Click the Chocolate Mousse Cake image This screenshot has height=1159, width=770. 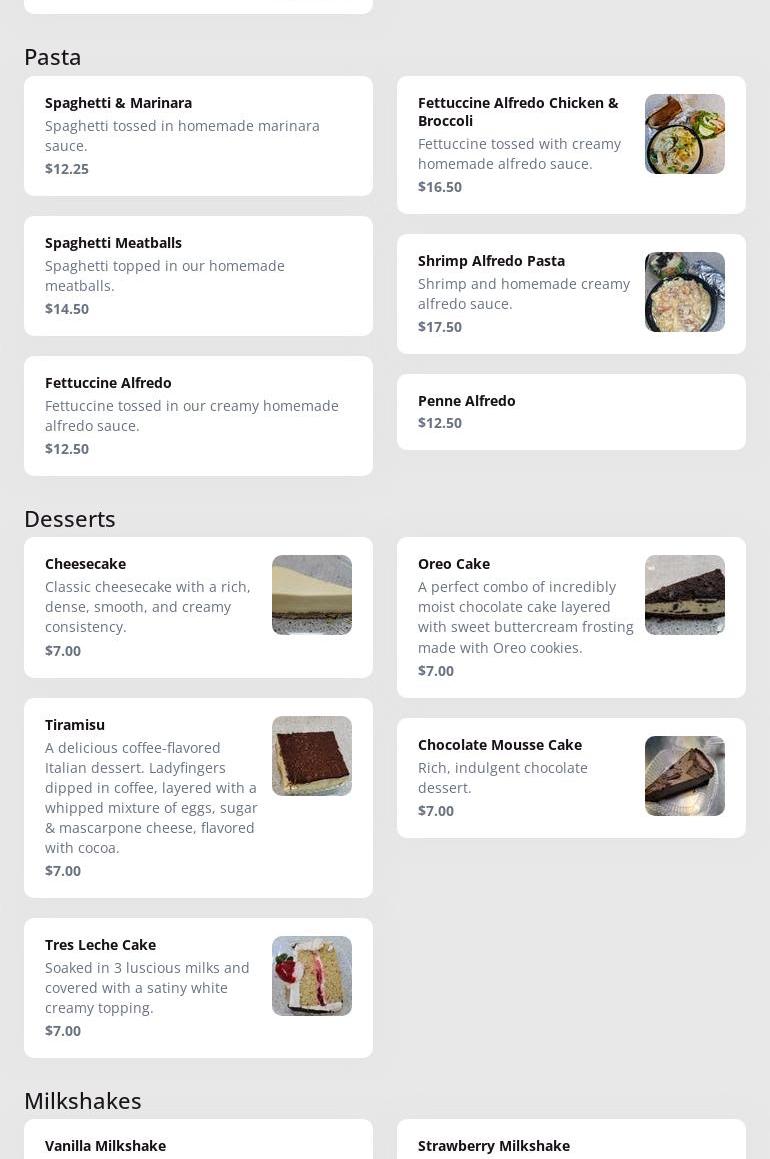[684, 776]
